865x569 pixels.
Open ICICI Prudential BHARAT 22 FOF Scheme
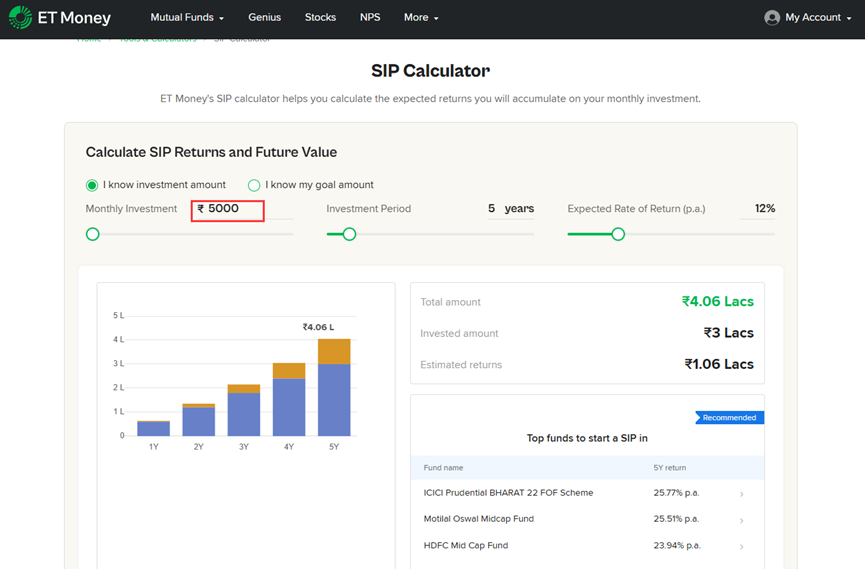[x=508, y=493]
